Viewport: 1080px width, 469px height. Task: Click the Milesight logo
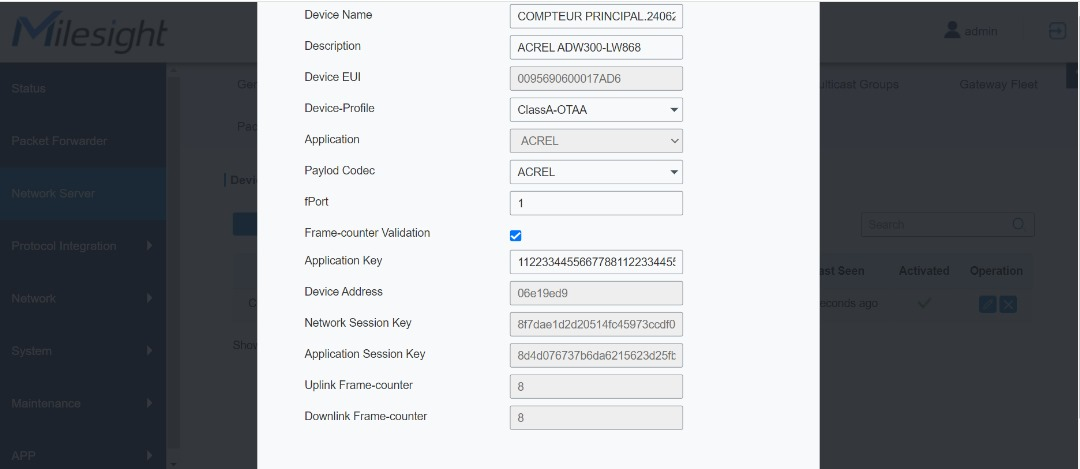coord(90,34)
